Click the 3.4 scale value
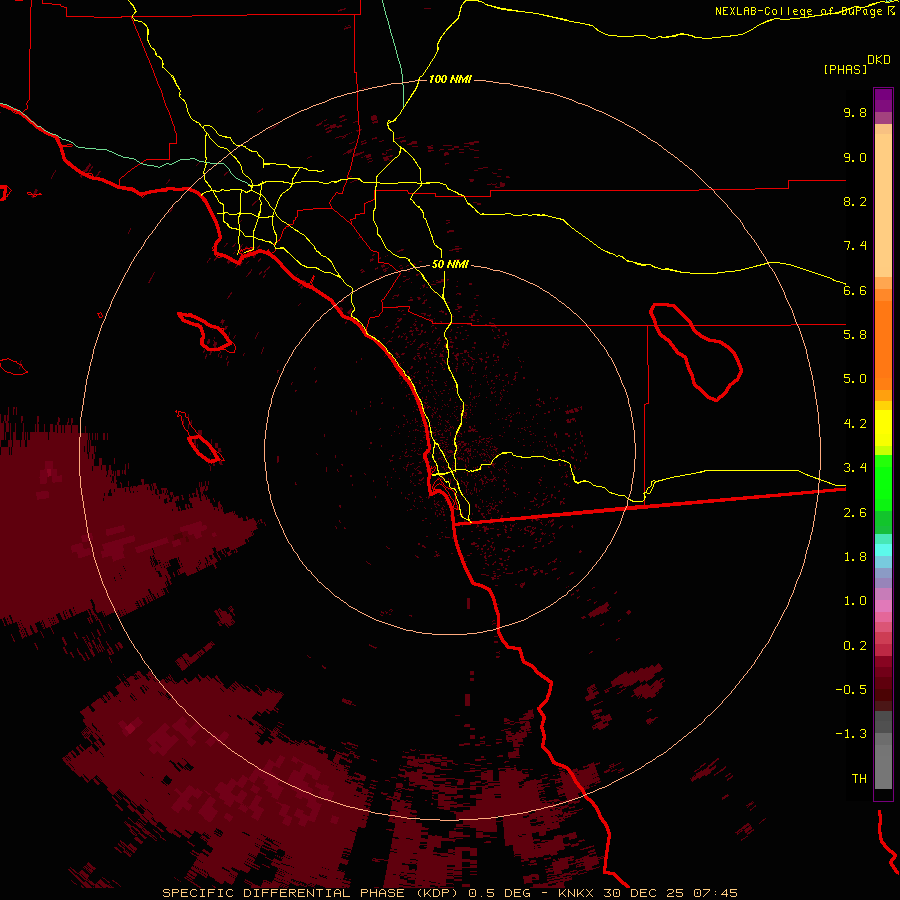 (x=855, y=468)
